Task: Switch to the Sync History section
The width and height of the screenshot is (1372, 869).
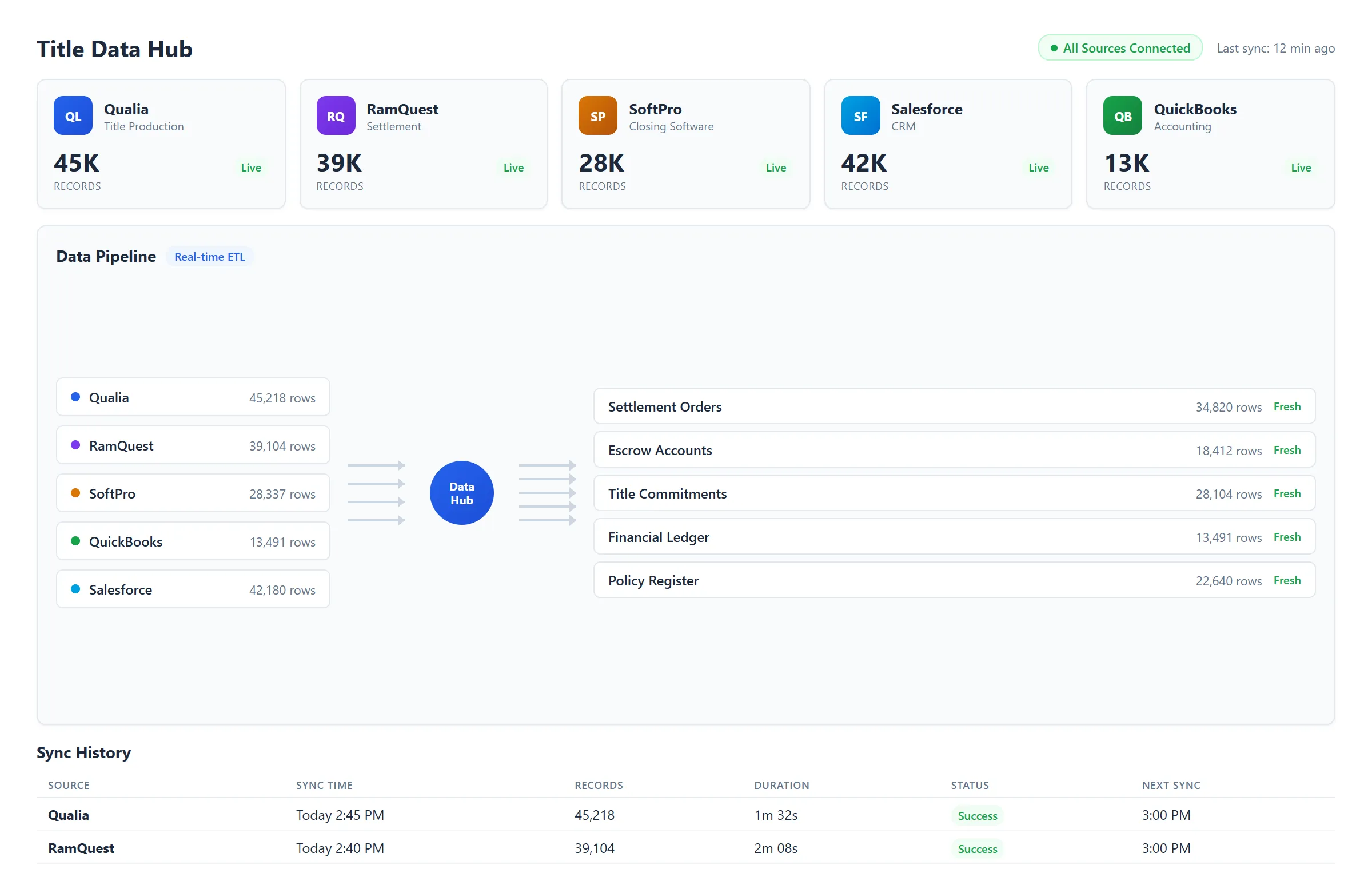Action: click(83, 752)
